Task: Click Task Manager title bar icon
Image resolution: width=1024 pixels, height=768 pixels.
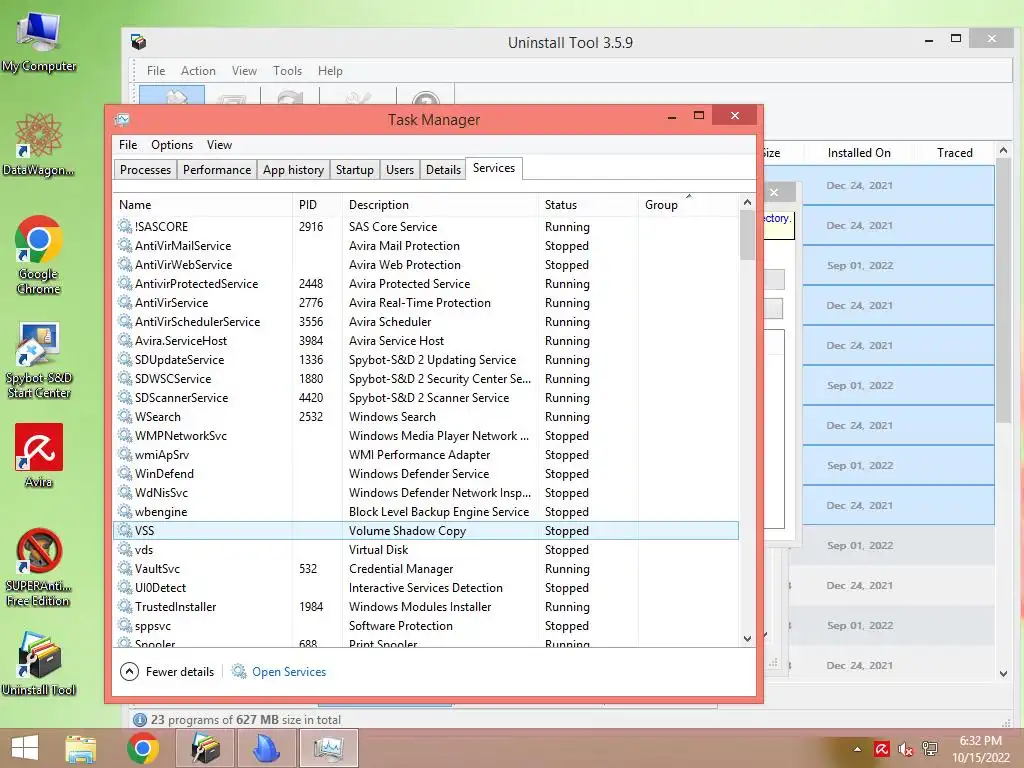Action: click(122, 120)
